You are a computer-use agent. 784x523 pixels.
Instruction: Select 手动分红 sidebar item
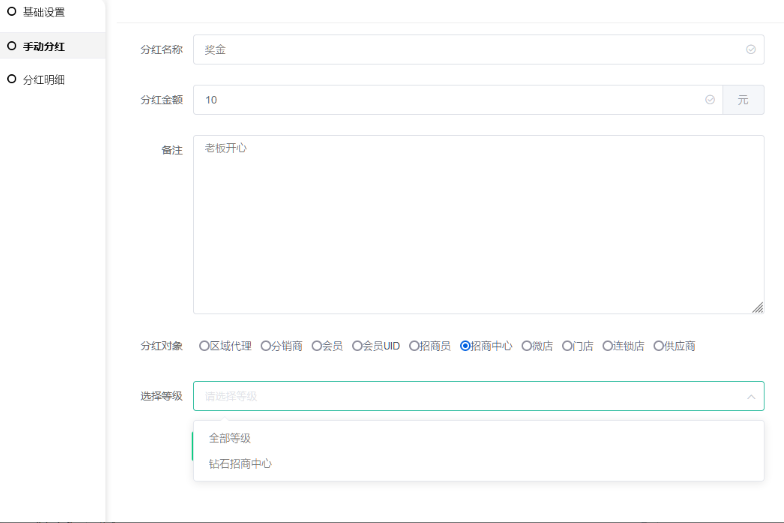click(x=43, y=46)
